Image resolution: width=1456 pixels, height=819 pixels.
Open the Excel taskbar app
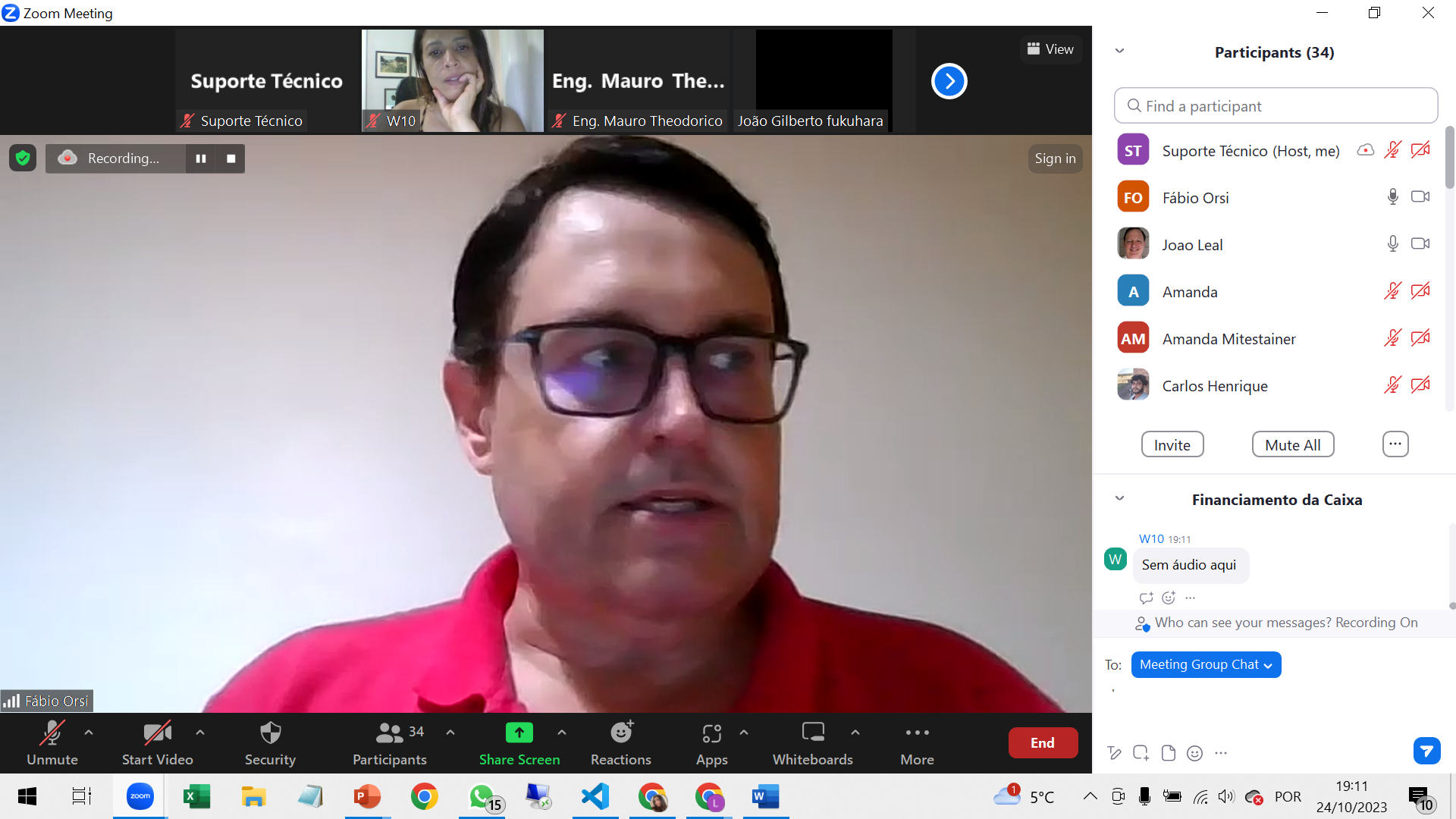(x=196, y=796)
